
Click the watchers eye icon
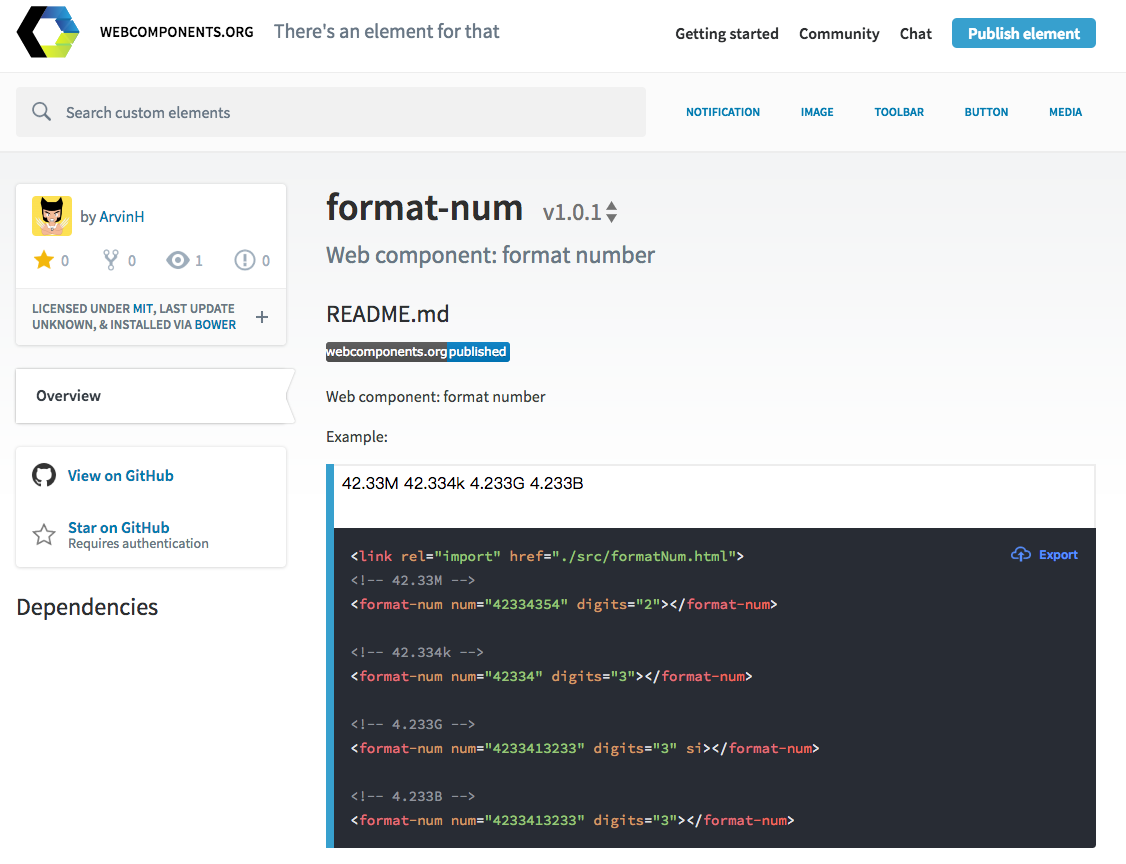coord(177,260)
